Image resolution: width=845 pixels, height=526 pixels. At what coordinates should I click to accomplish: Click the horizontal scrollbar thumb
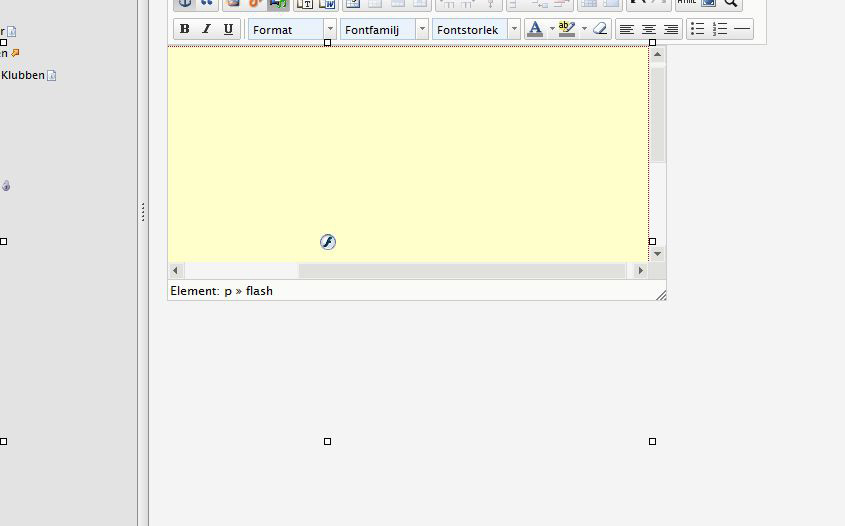pyautogui.click(x=462, y=271)
